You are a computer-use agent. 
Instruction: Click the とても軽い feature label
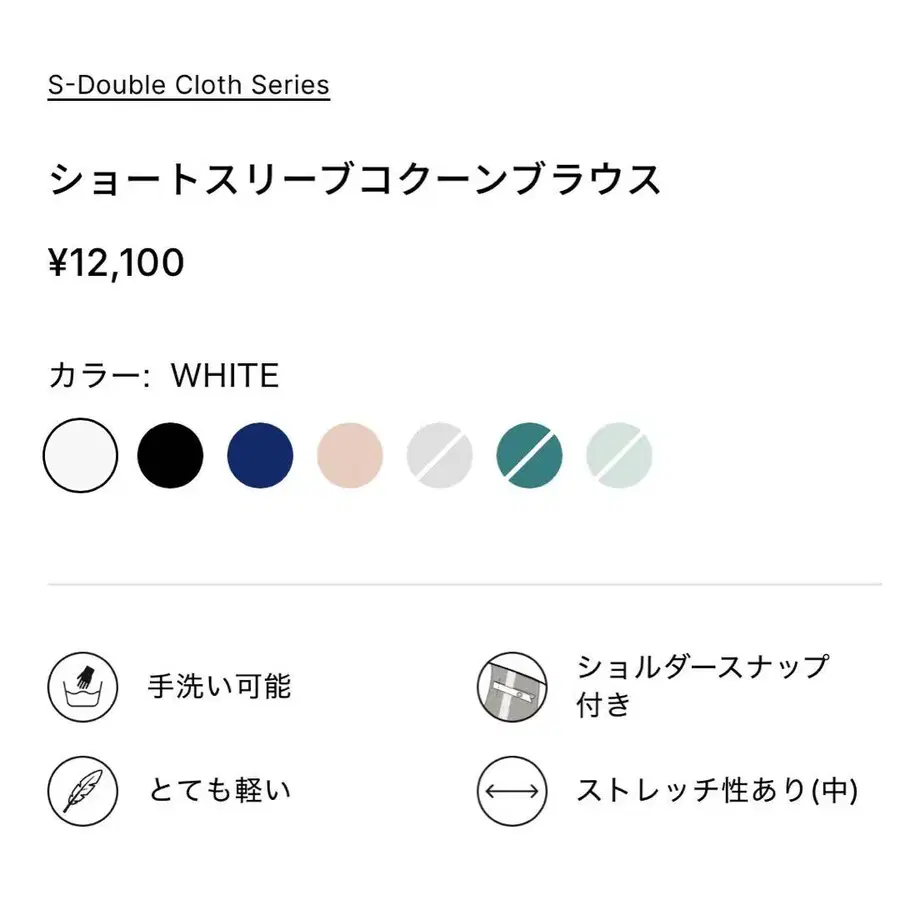coord(220,790)
